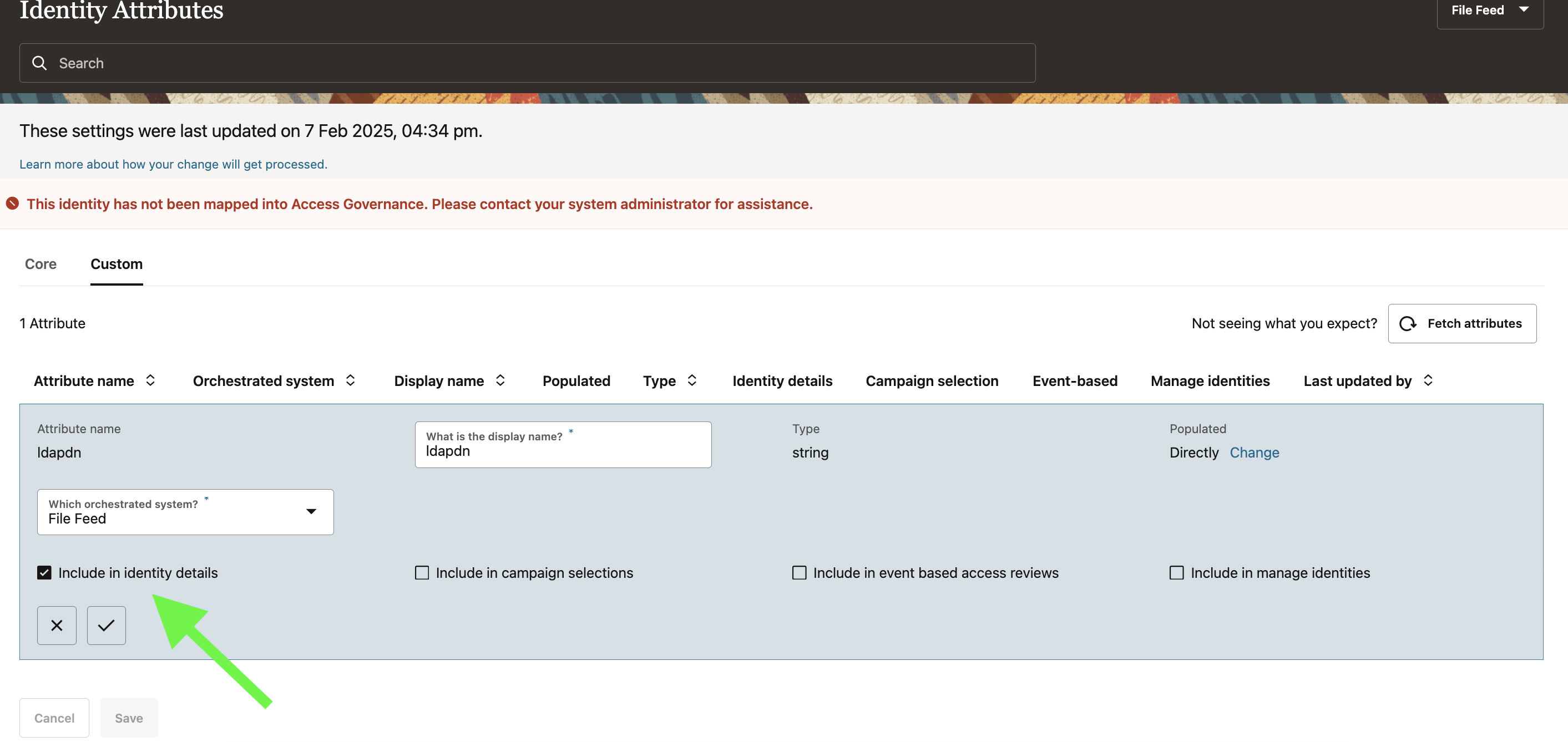Click the checkmark confirm edit icon
This screenshot has height=742, width=1568.
point(106,625)
